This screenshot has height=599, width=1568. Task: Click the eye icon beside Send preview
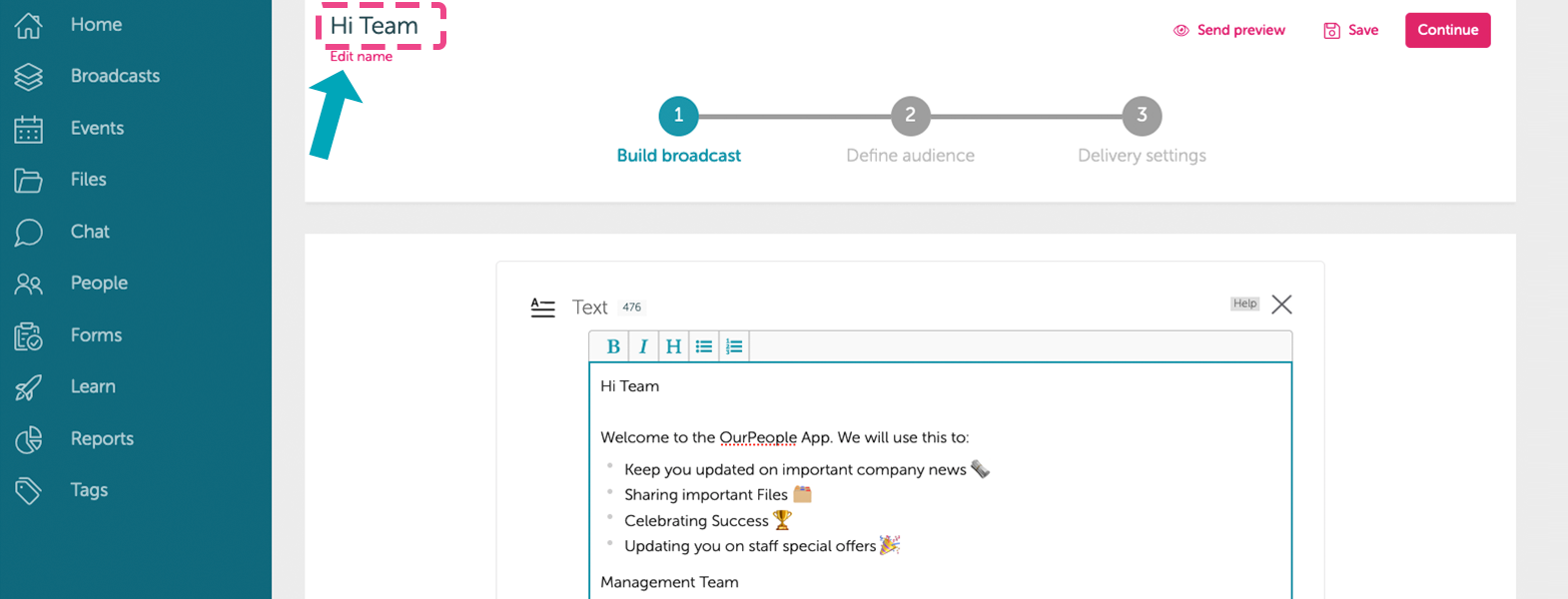(1180, 31)
